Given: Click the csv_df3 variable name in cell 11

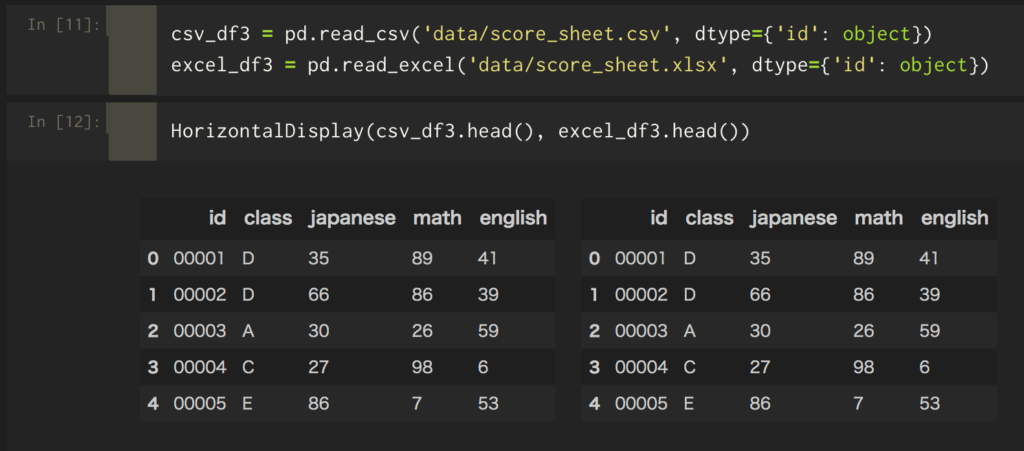Looking at the screenshot, I should (210, 34).
